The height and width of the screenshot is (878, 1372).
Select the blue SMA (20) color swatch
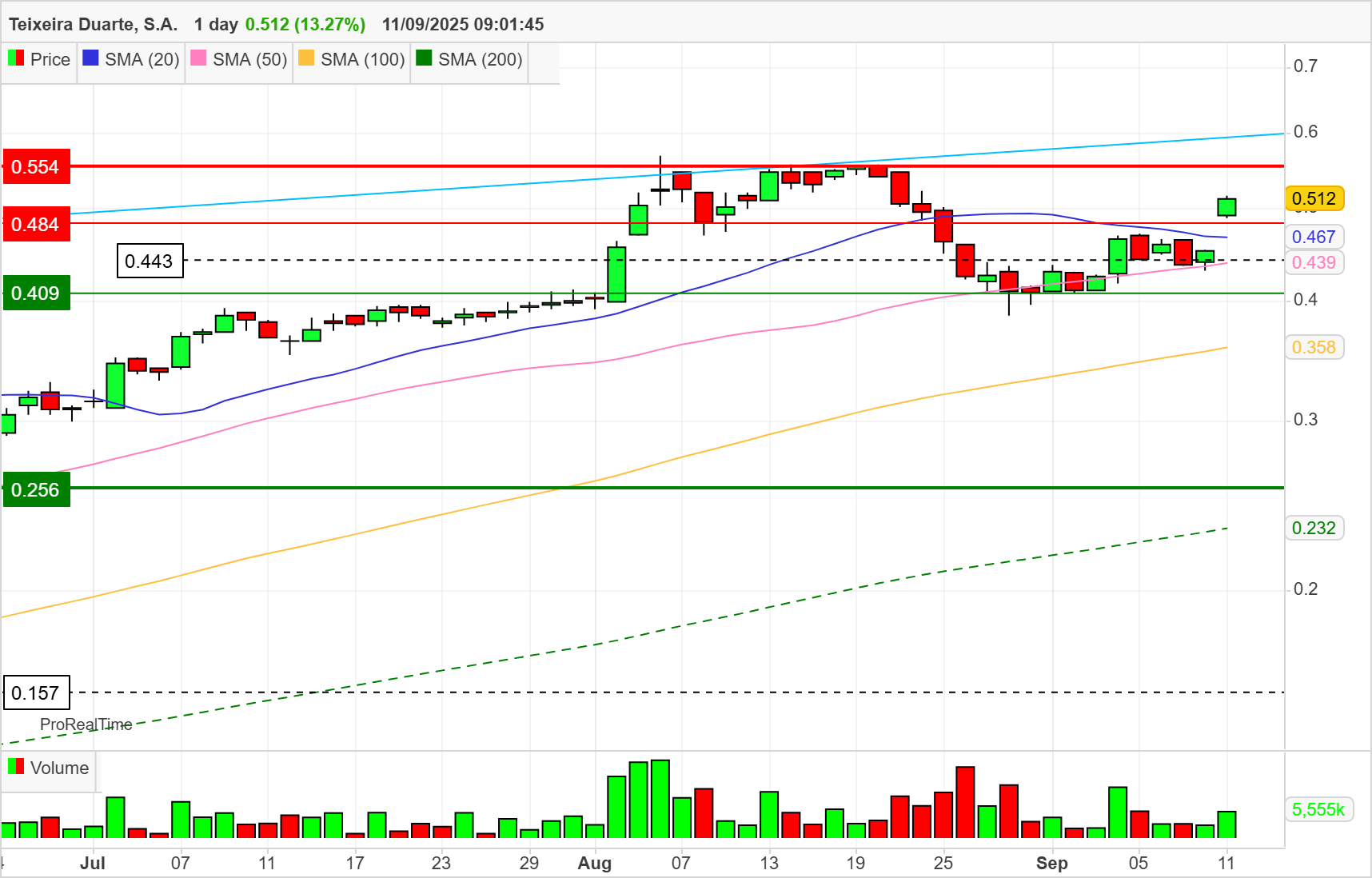[x=90, y=58]
